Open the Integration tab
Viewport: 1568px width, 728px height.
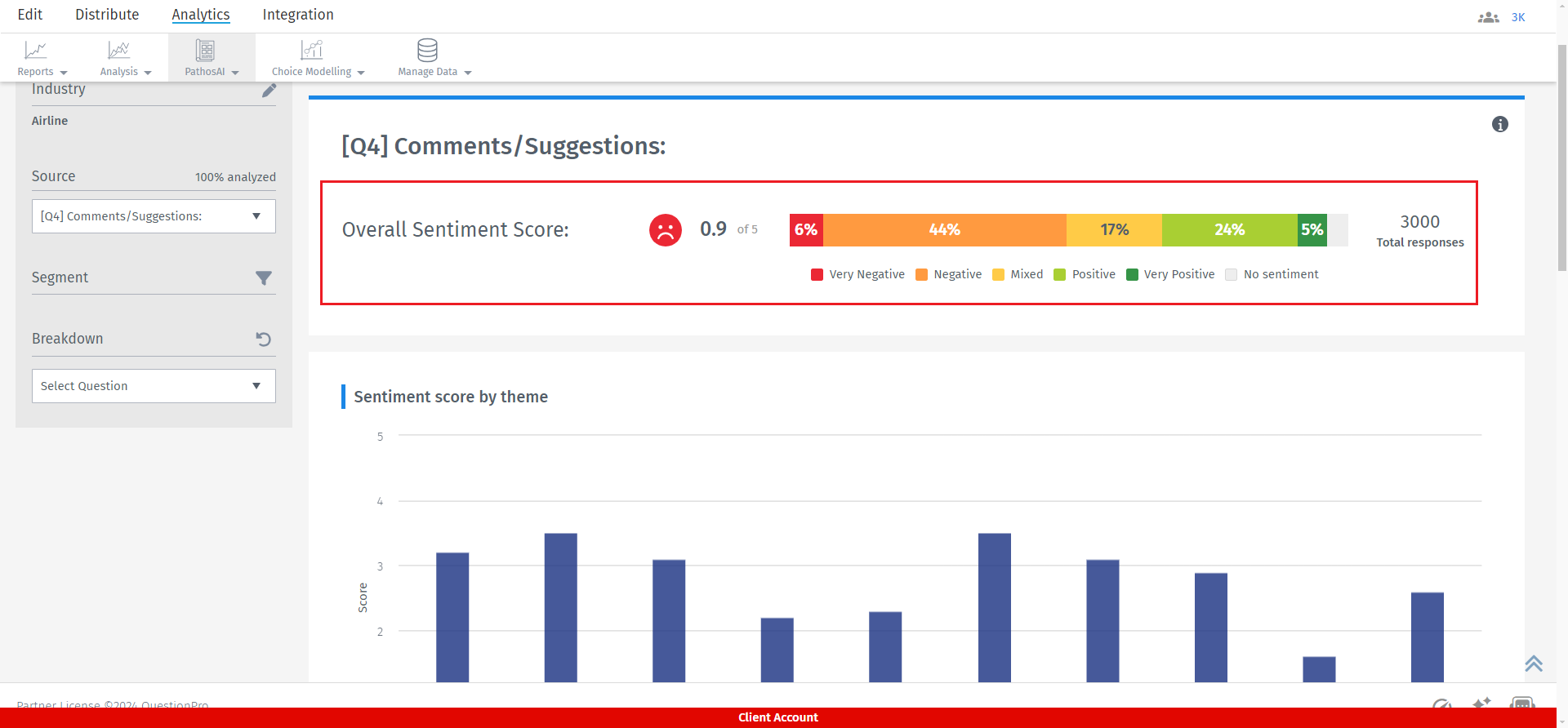(298, 15)
